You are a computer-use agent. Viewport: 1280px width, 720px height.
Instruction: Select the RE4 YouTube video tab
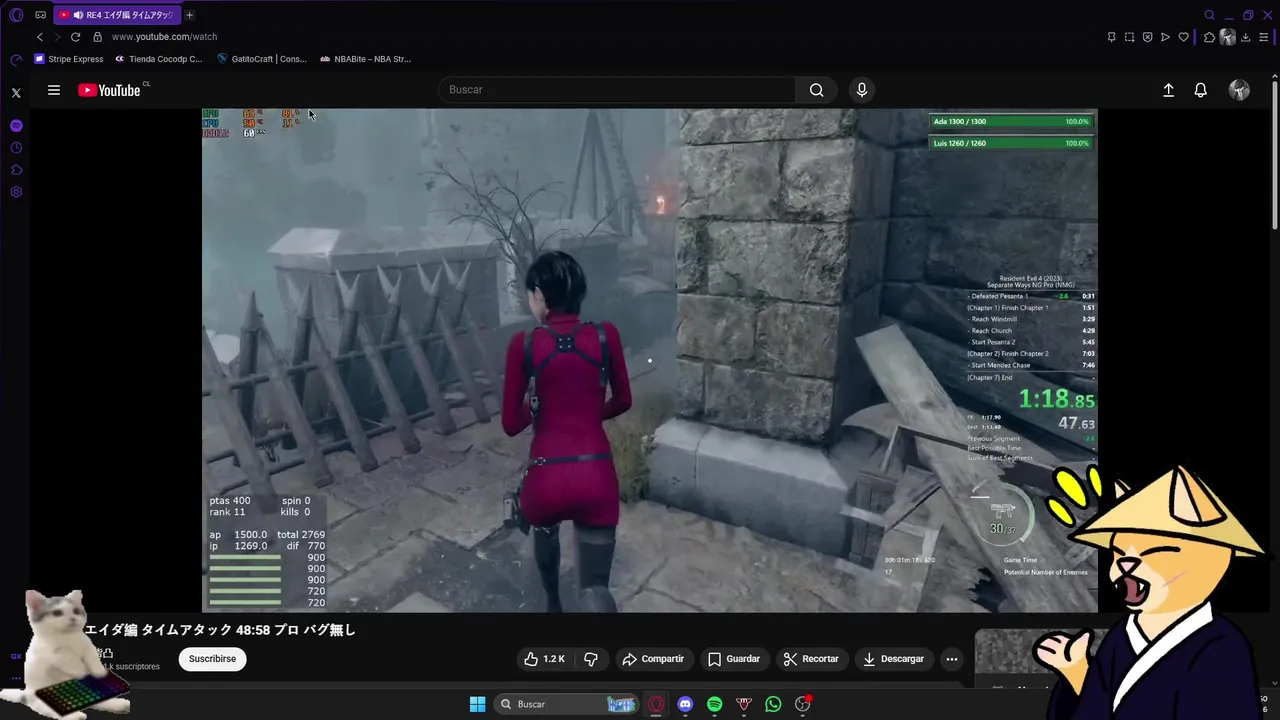pos(118,15)
